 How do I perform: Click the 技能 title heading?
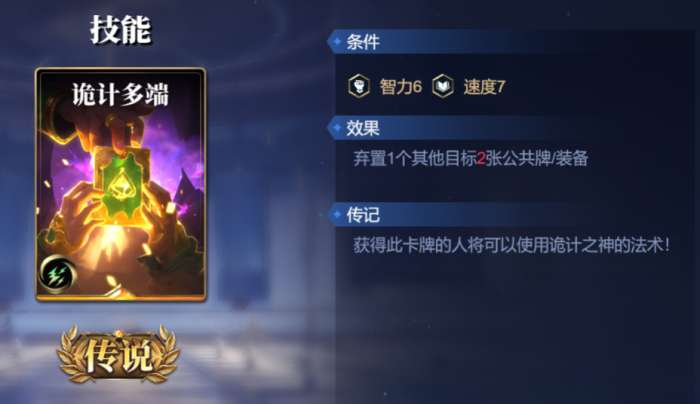click(121, 30)
